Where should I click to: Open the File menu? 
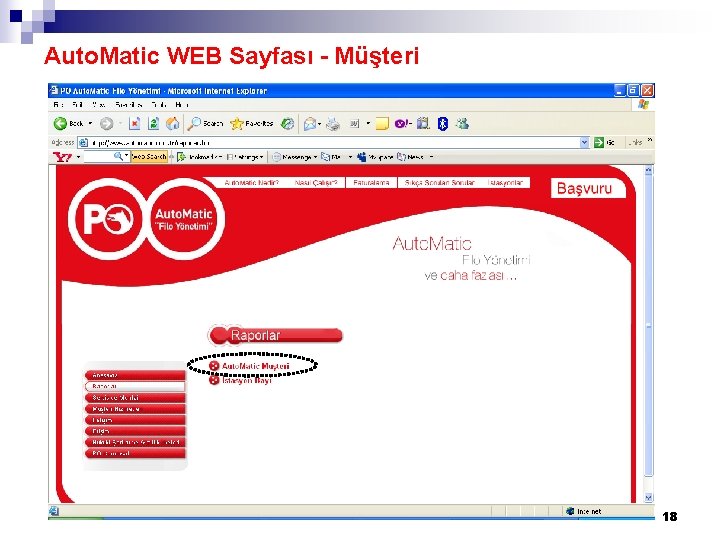click(x=59, y=105)
